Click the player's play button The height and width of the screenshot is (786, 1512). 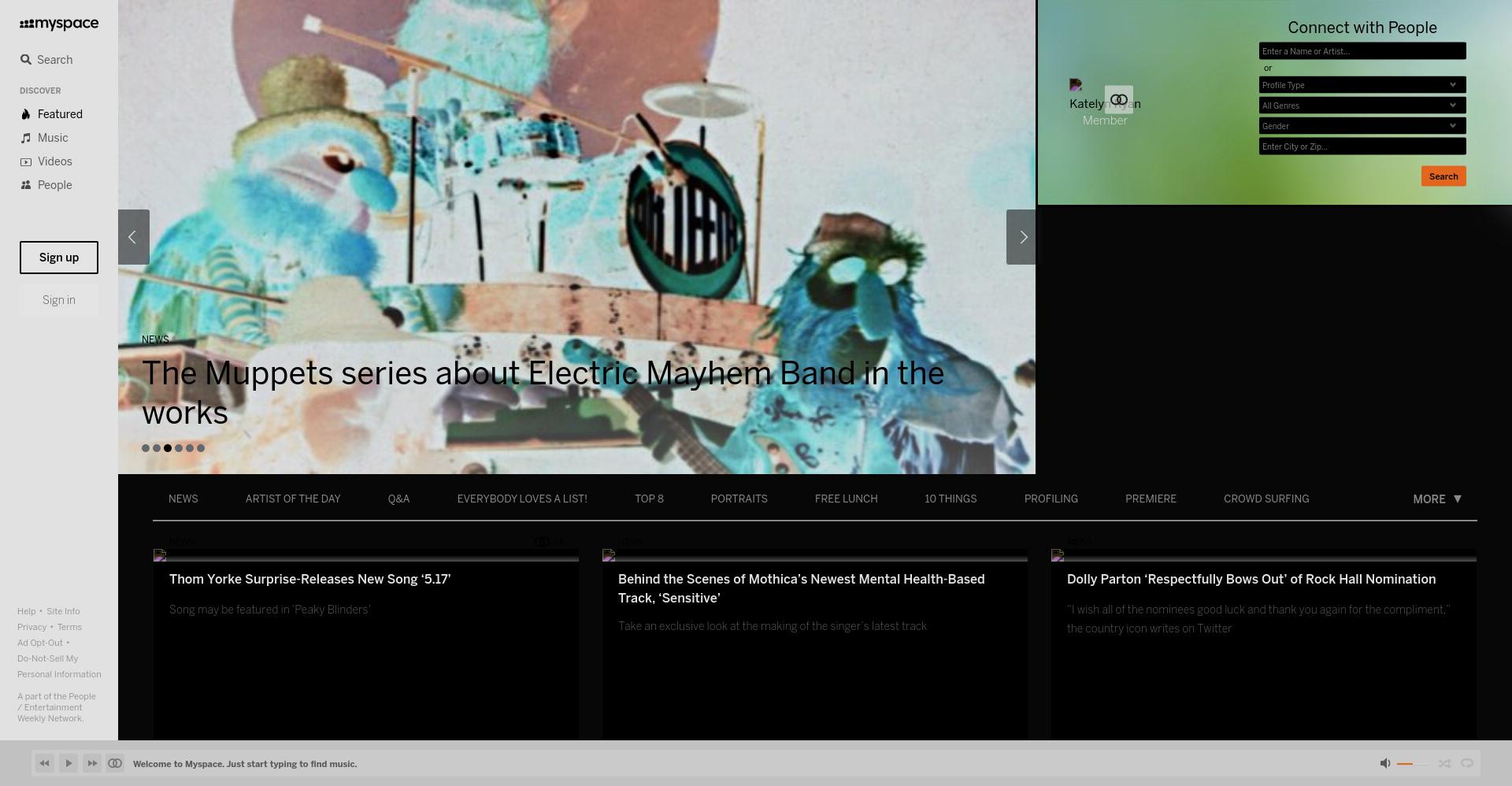[69, 763]
